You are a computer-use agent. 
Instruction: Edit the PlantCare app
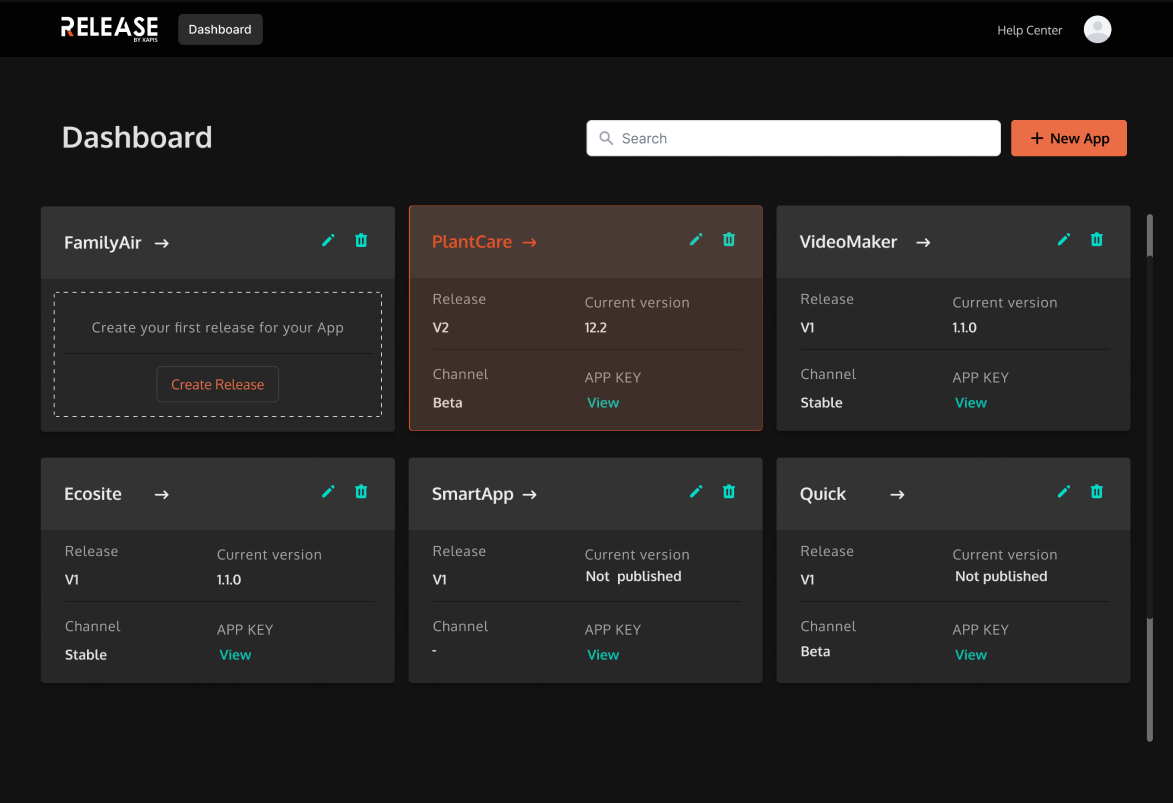tap(696, 240)
